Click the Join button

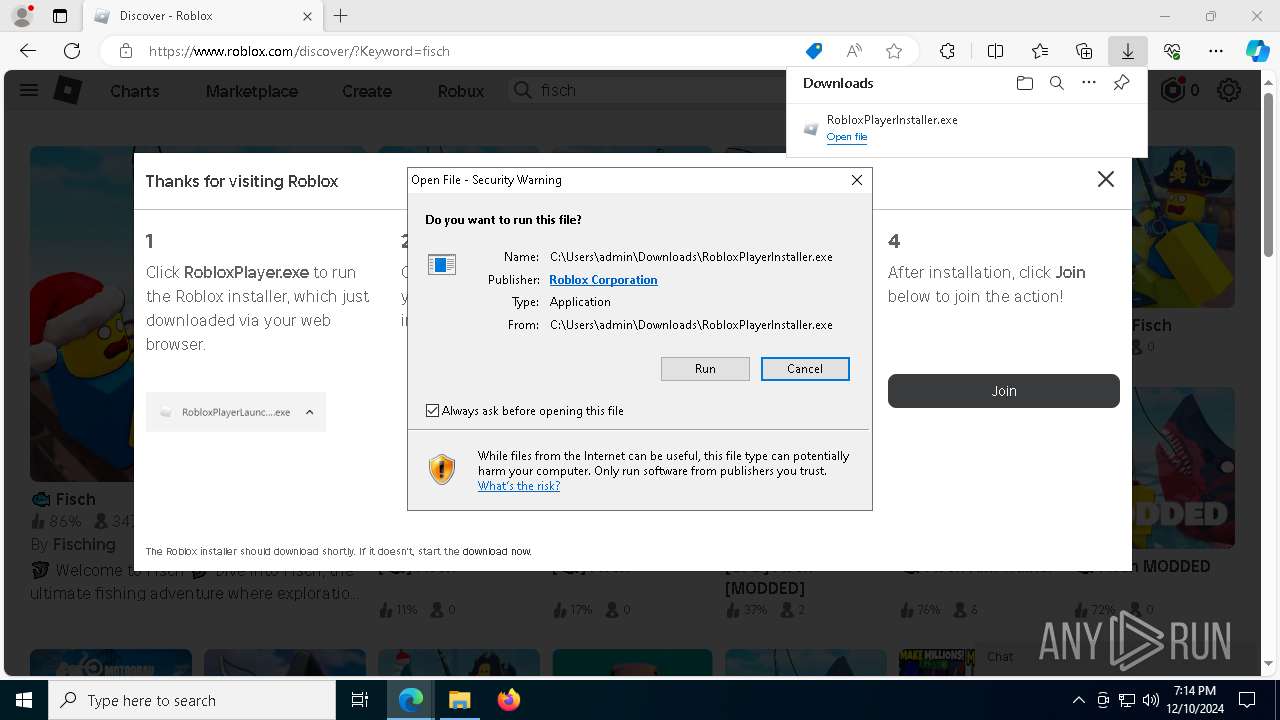click(x=1004, y=391)
